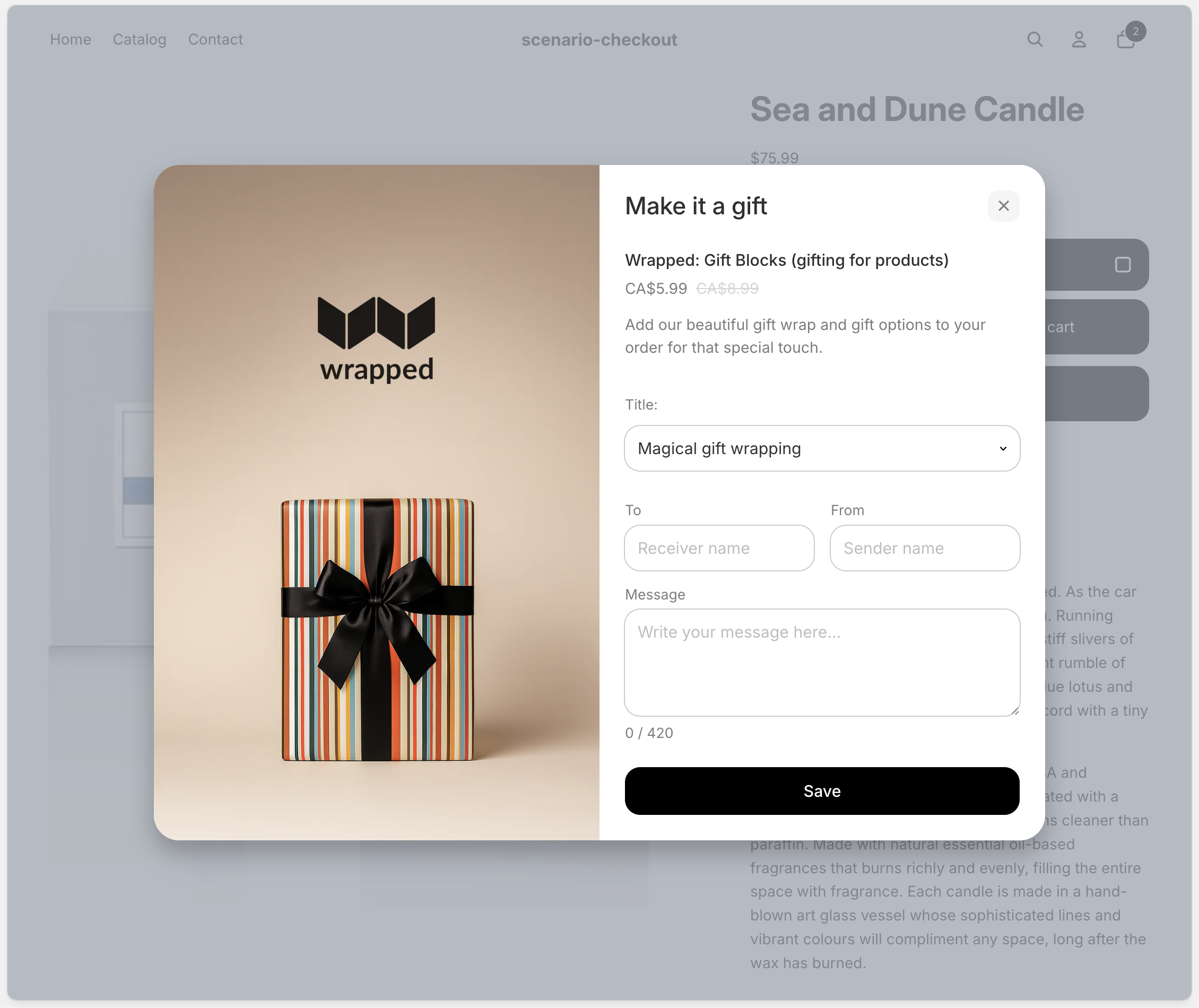Expand the Magical gift wrapping dropdown

coord(822,449)
